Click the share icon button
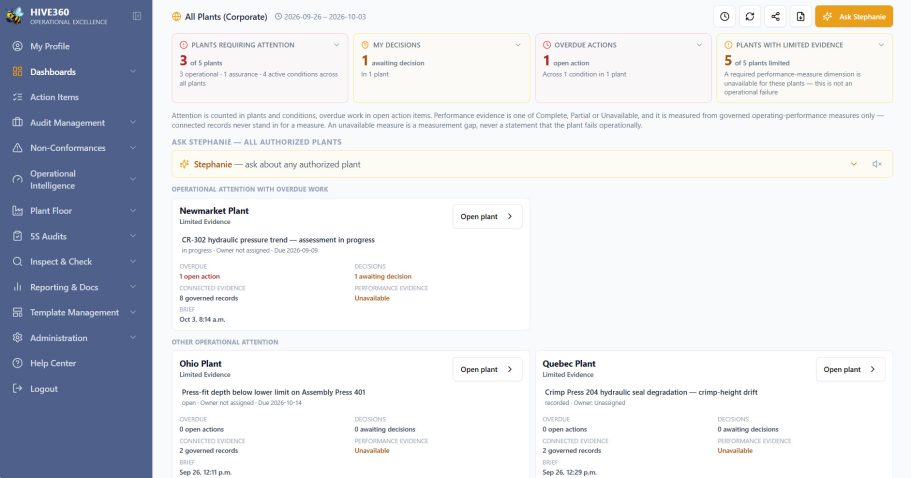Viewport: 911px width, 478px height. click(775, 16)
